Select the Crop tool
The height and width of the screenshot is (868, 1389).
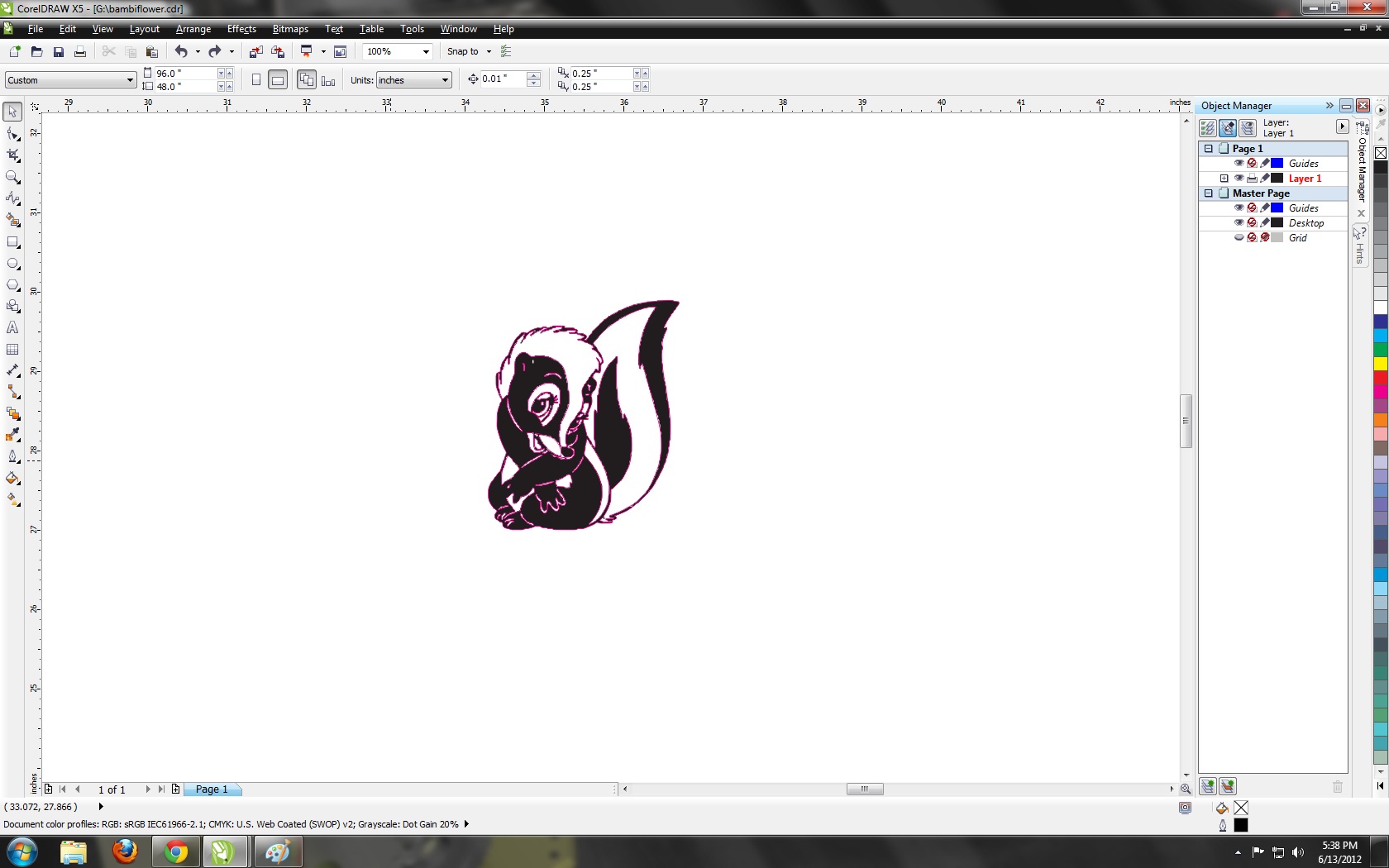tap(12, 155)
